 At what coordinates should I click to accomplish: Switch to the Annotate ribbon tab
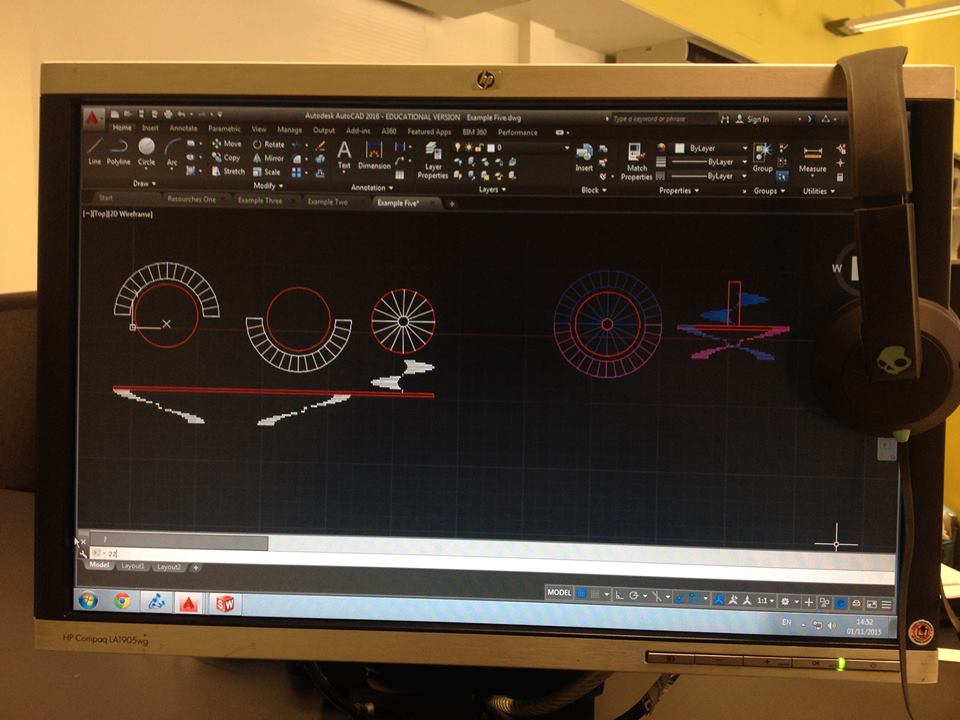pos(183,129)
